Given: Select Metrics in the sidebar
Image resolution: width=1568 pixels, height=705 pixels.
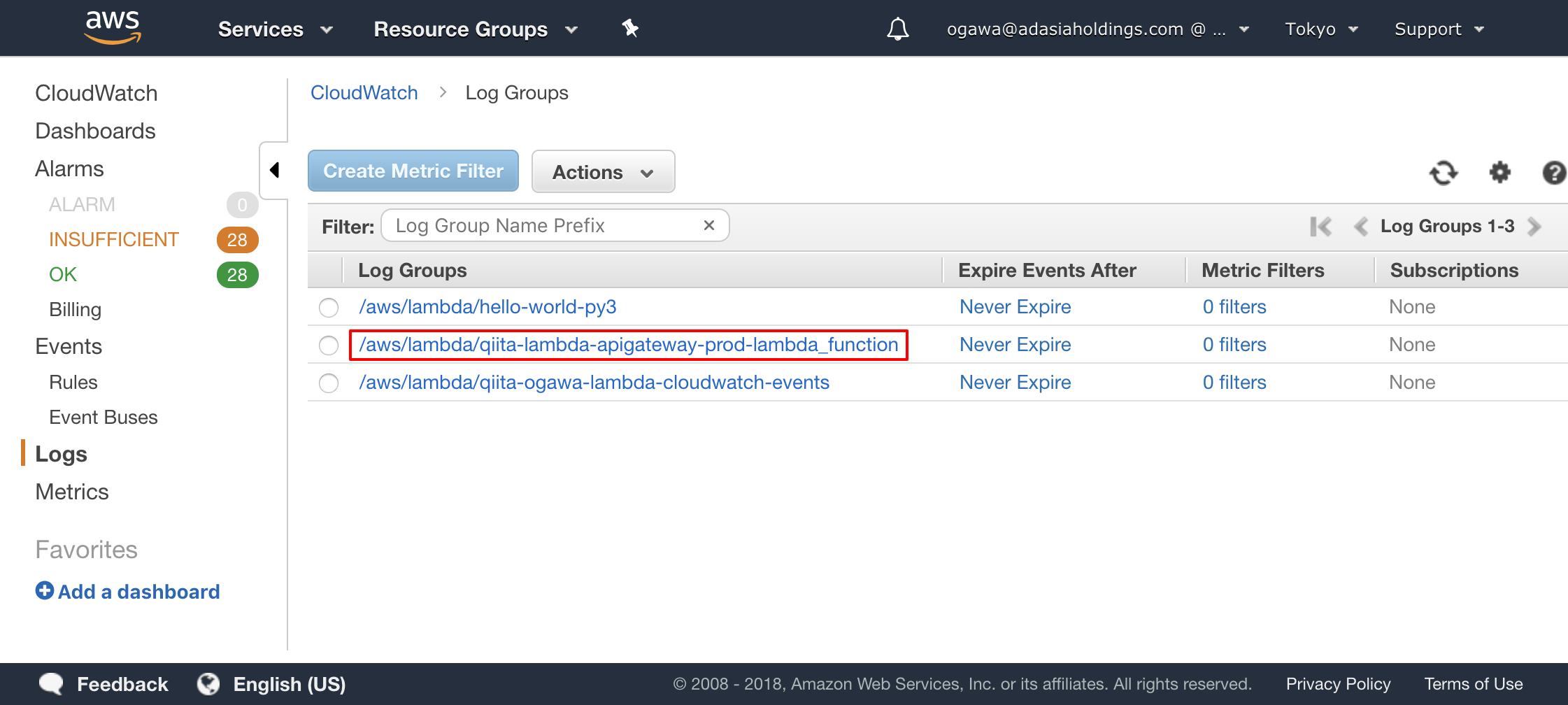Looking at the screenshot, I should (71, 492).
